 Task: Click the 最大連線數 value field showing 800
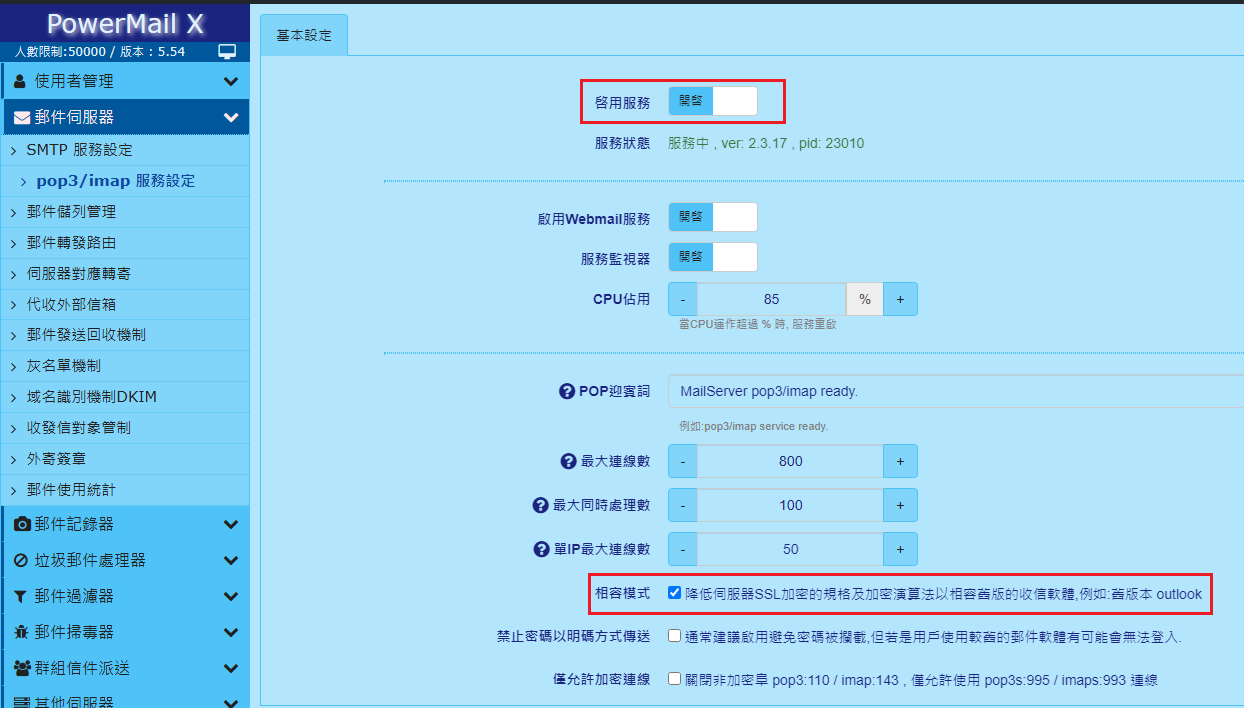[x=790, y=461]
